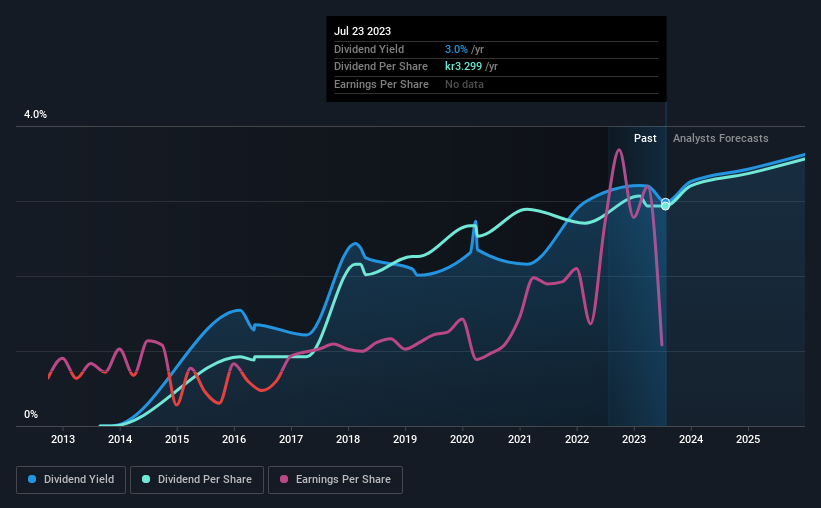Viewport: 821px width, 508px height.
Task: Click the 2017 x-axis label
Action: (291, 439)
